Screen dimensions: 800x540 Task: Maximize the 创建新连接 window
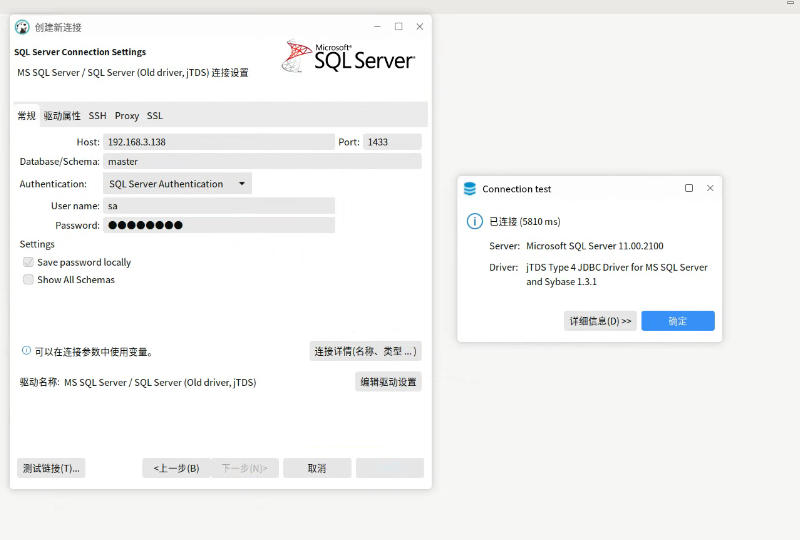[398, 27]
